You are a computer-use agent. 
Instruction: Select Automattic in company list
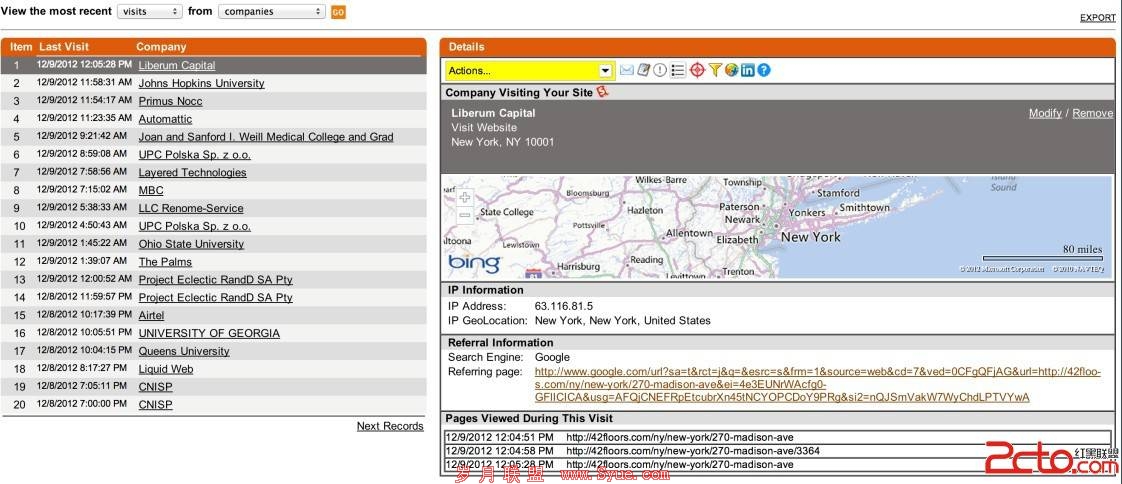165,119
